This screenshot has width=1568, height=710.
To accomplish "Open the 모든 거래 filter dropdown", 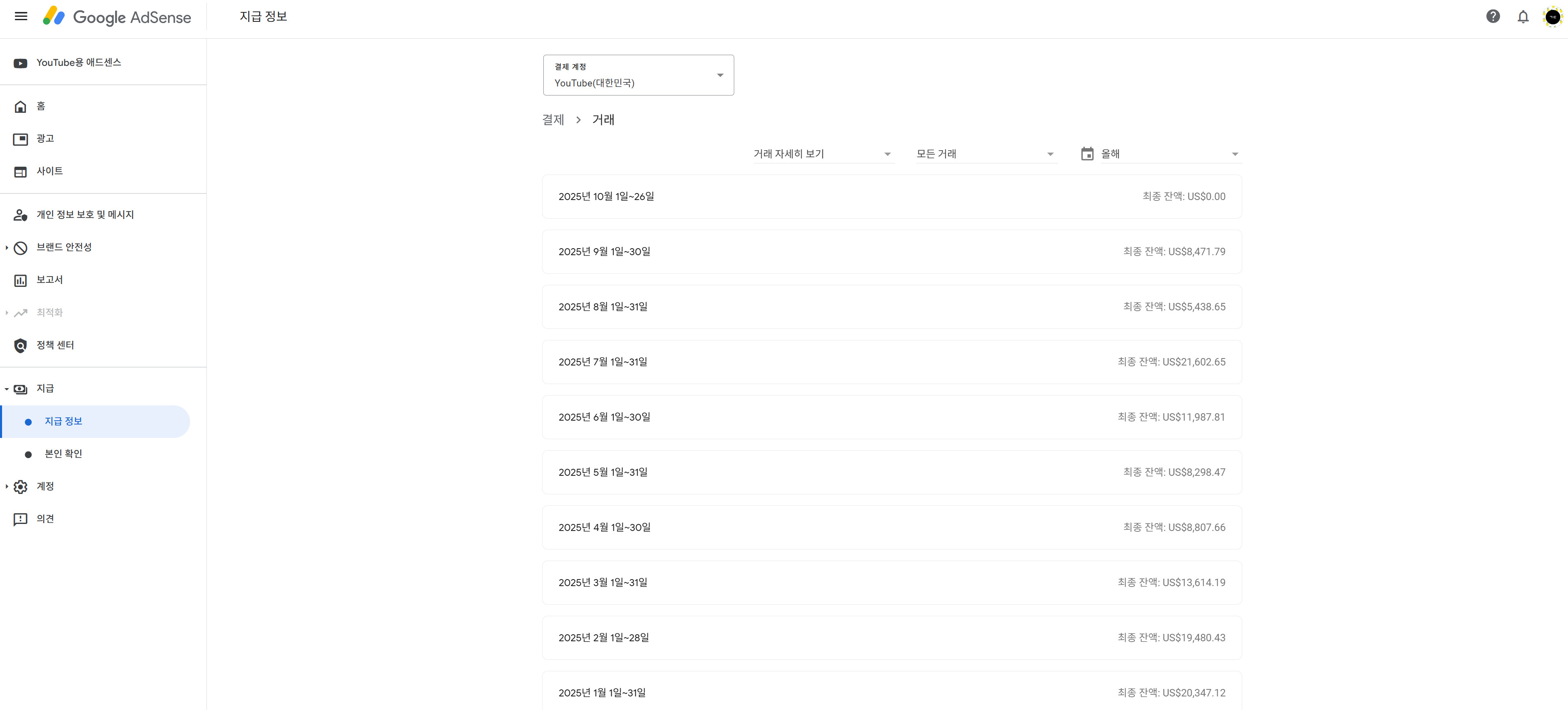I will tap(985, 154).
